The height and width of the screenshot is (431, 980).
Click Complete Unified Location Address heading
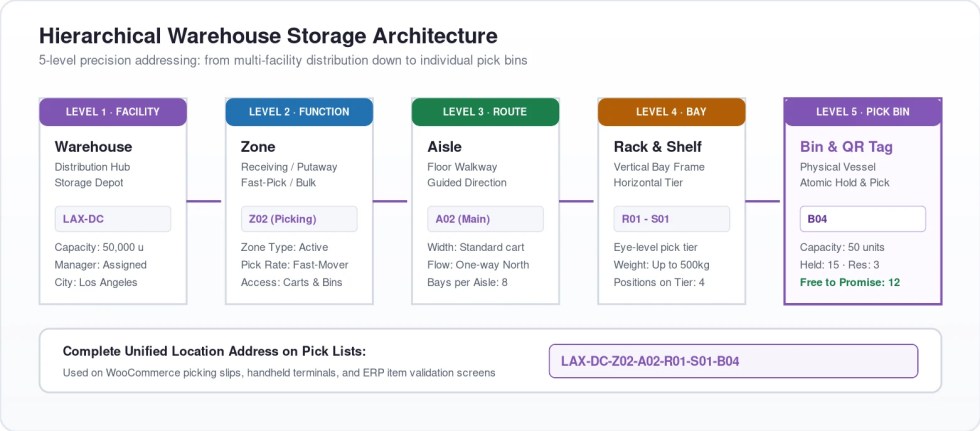click(x=214, y=352)
